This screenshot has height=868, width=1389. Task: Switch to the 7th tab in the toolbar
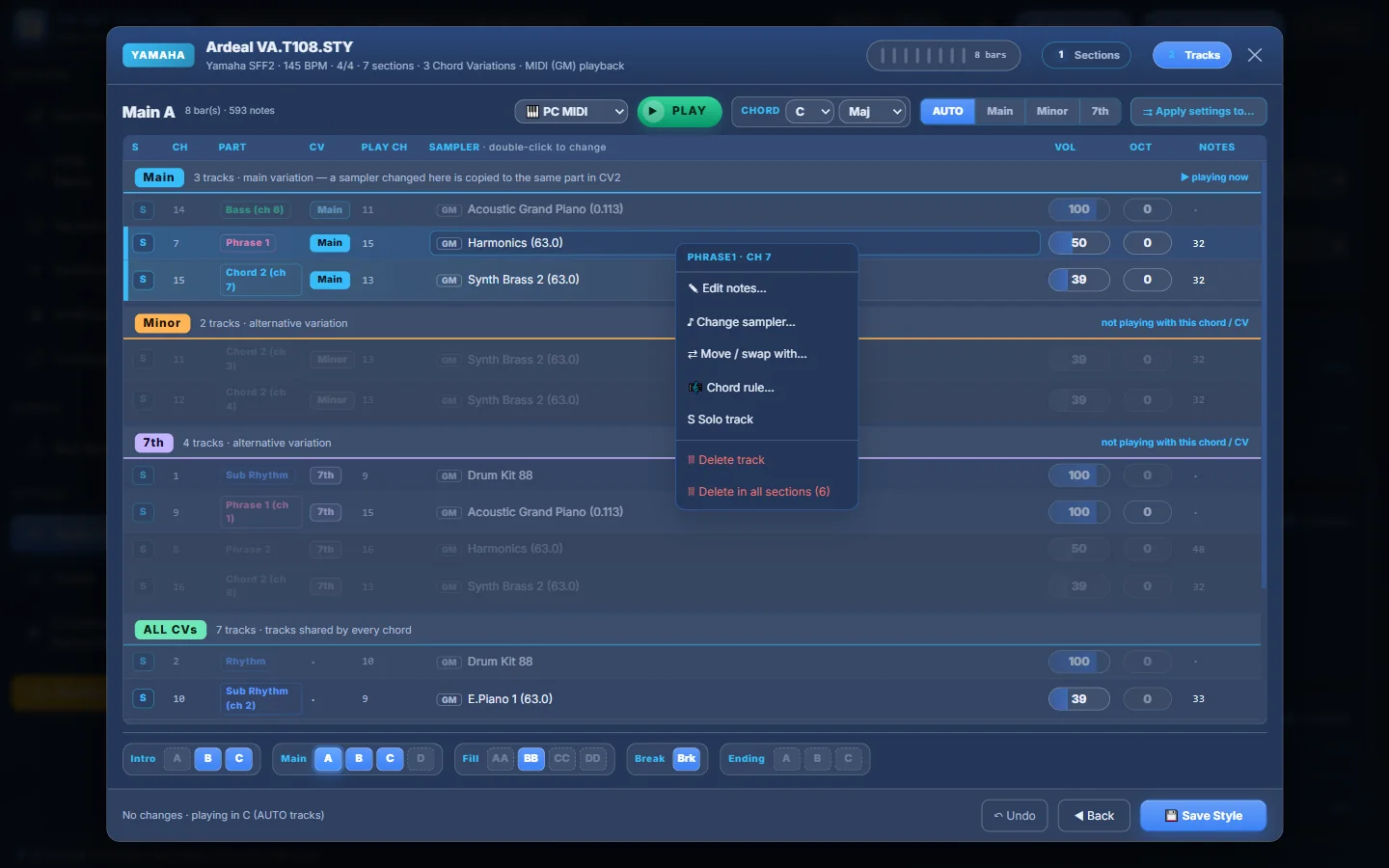point(1100,112)
